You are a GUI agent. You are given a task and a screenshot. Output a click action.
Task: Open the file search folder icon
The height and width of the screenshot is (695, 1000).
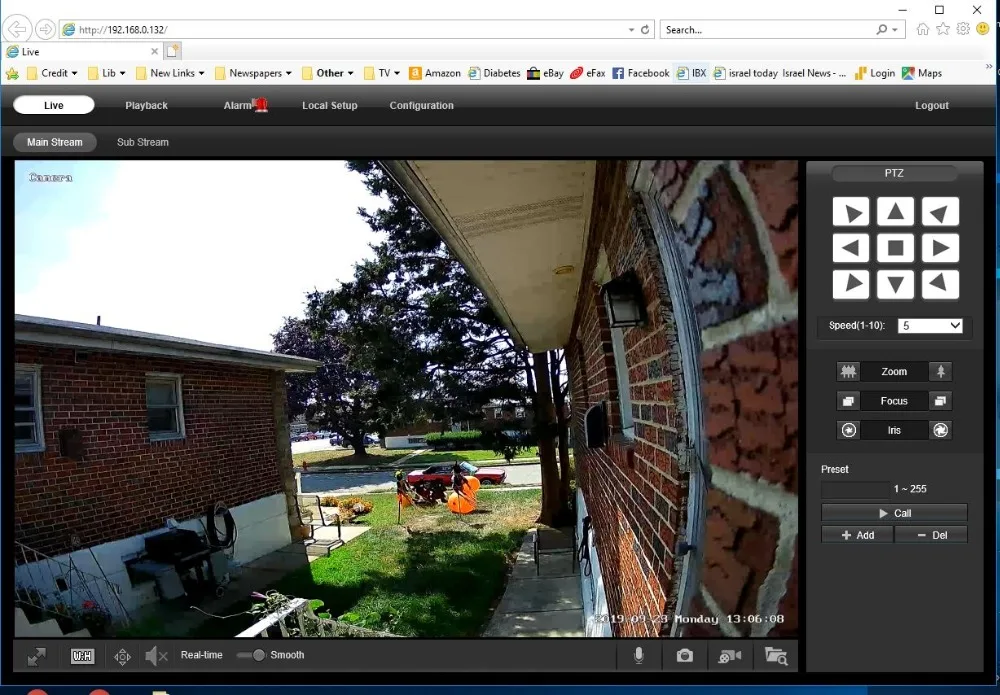point(776,655)
